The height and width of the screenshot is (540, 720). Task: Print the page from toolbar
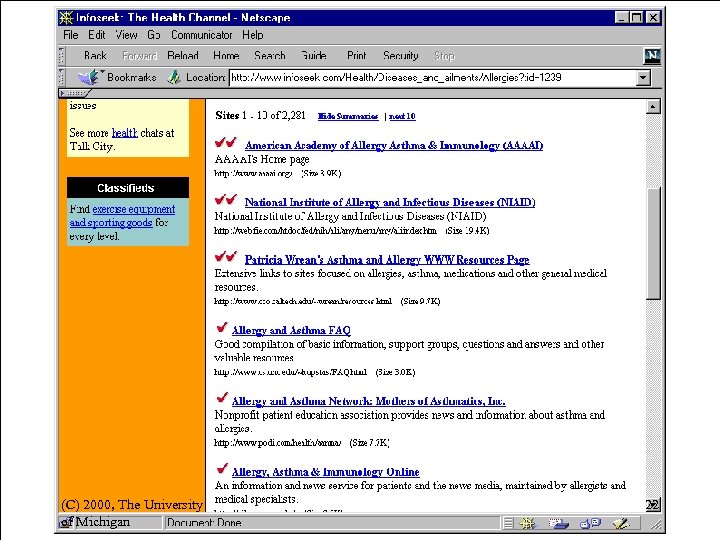click(x=356, y=56)
